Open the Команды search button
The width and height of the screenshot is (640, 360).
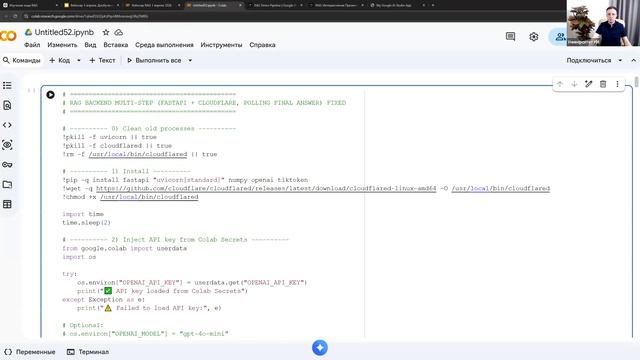[22, 60]
